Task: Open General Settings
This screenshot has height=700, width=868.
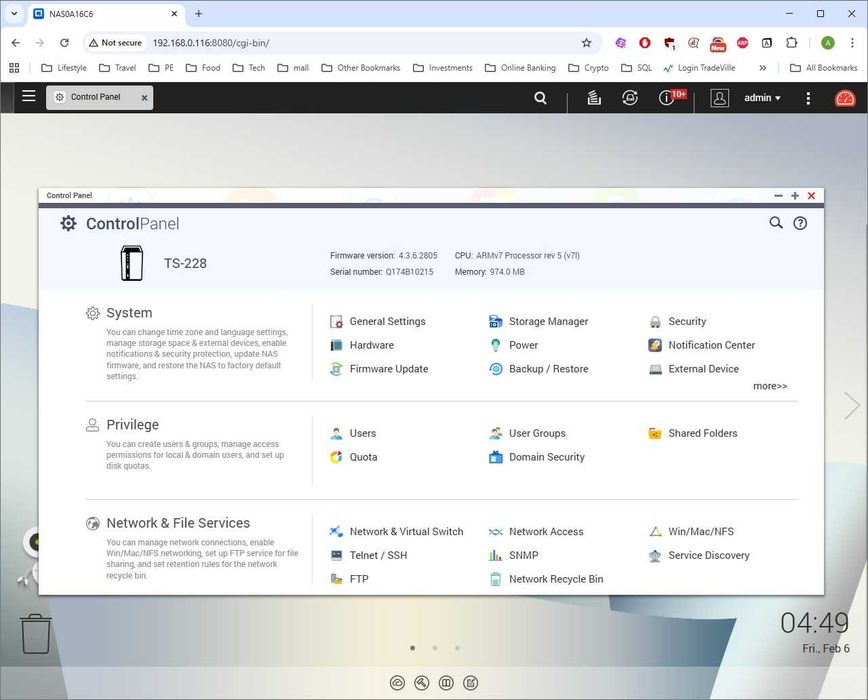Action: [x=378, y=322]
